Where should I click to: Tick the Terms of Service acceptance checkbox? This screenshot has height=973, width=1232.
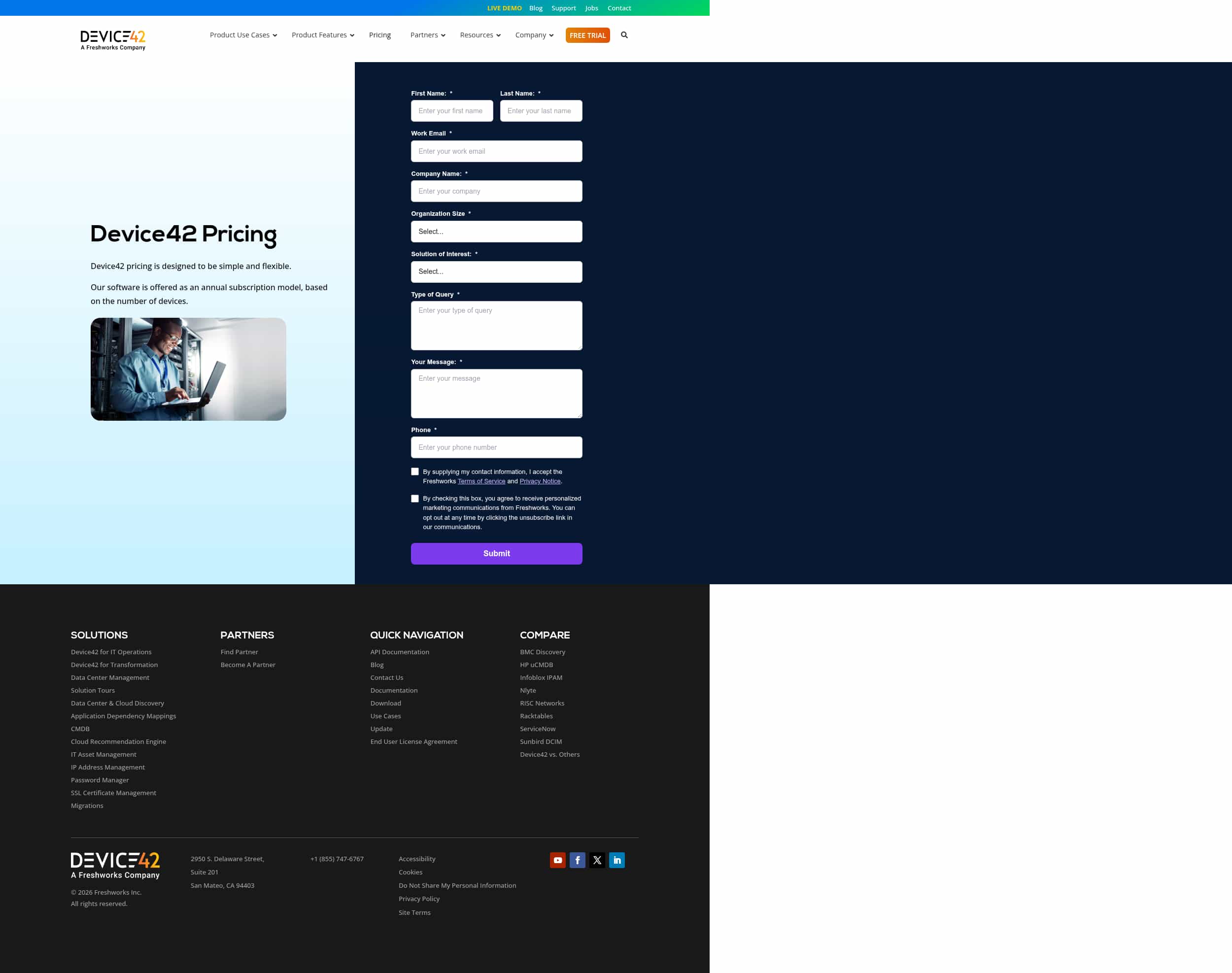point(415,471)
